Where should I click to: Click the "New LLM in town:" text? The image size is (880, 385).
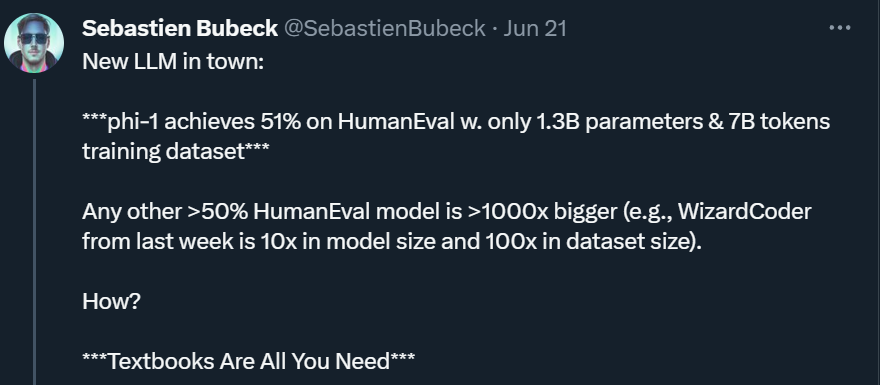coord(173,62)
